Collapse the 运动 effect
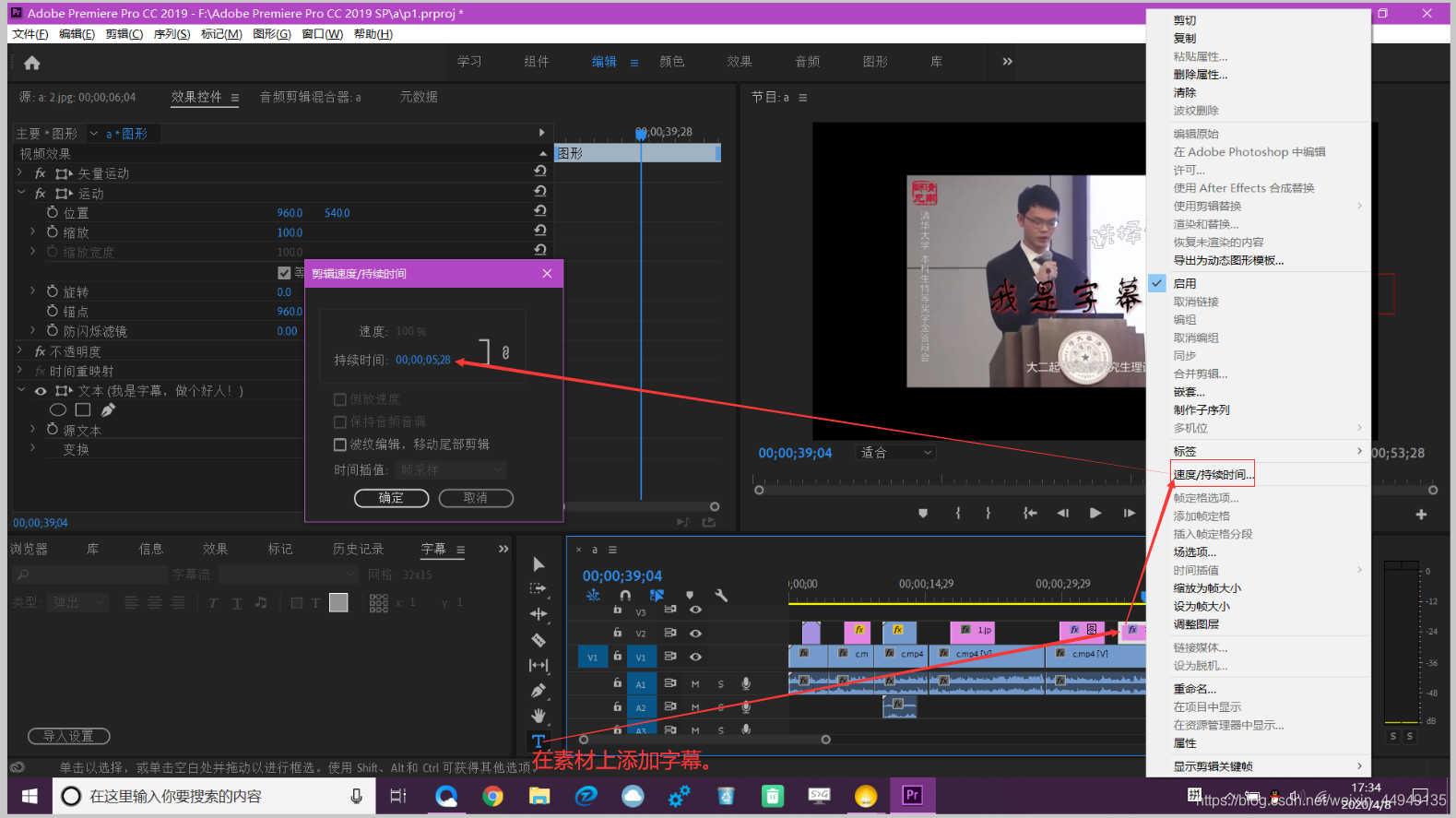This screenshot has width=1456, height=818. pos(20,193)
